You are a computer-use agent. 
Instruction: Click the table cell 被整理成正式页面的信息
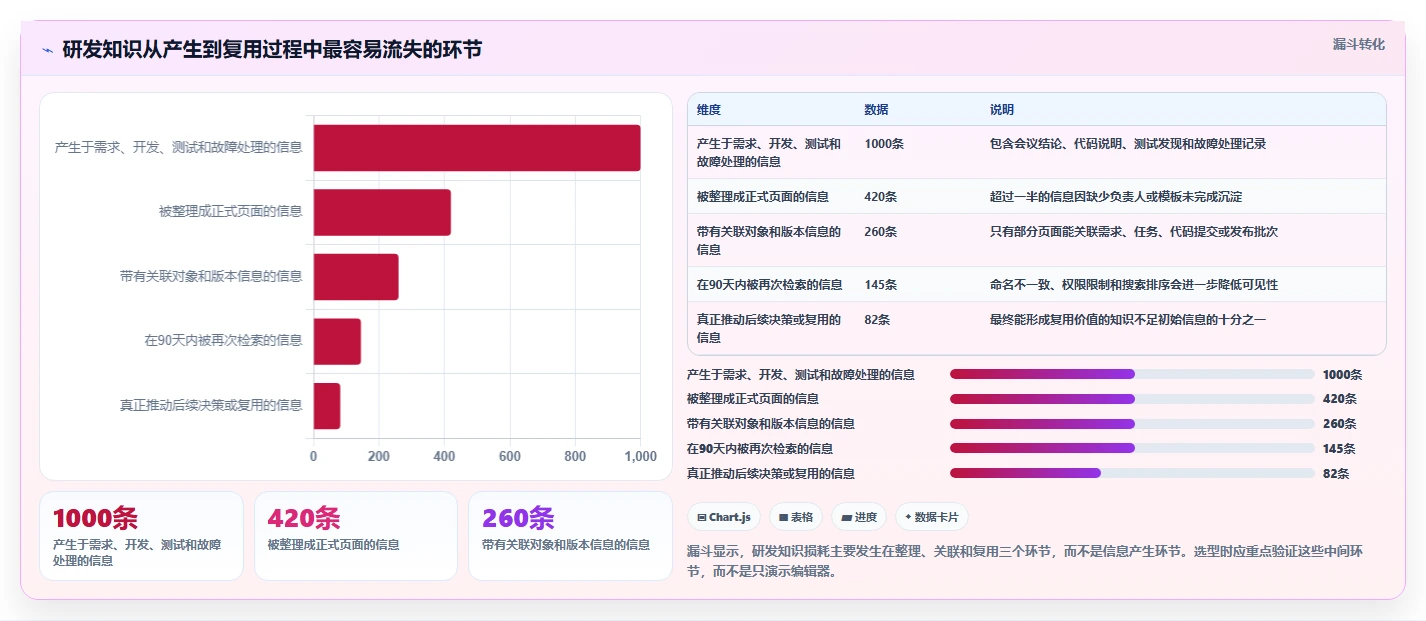pos(763,197)
